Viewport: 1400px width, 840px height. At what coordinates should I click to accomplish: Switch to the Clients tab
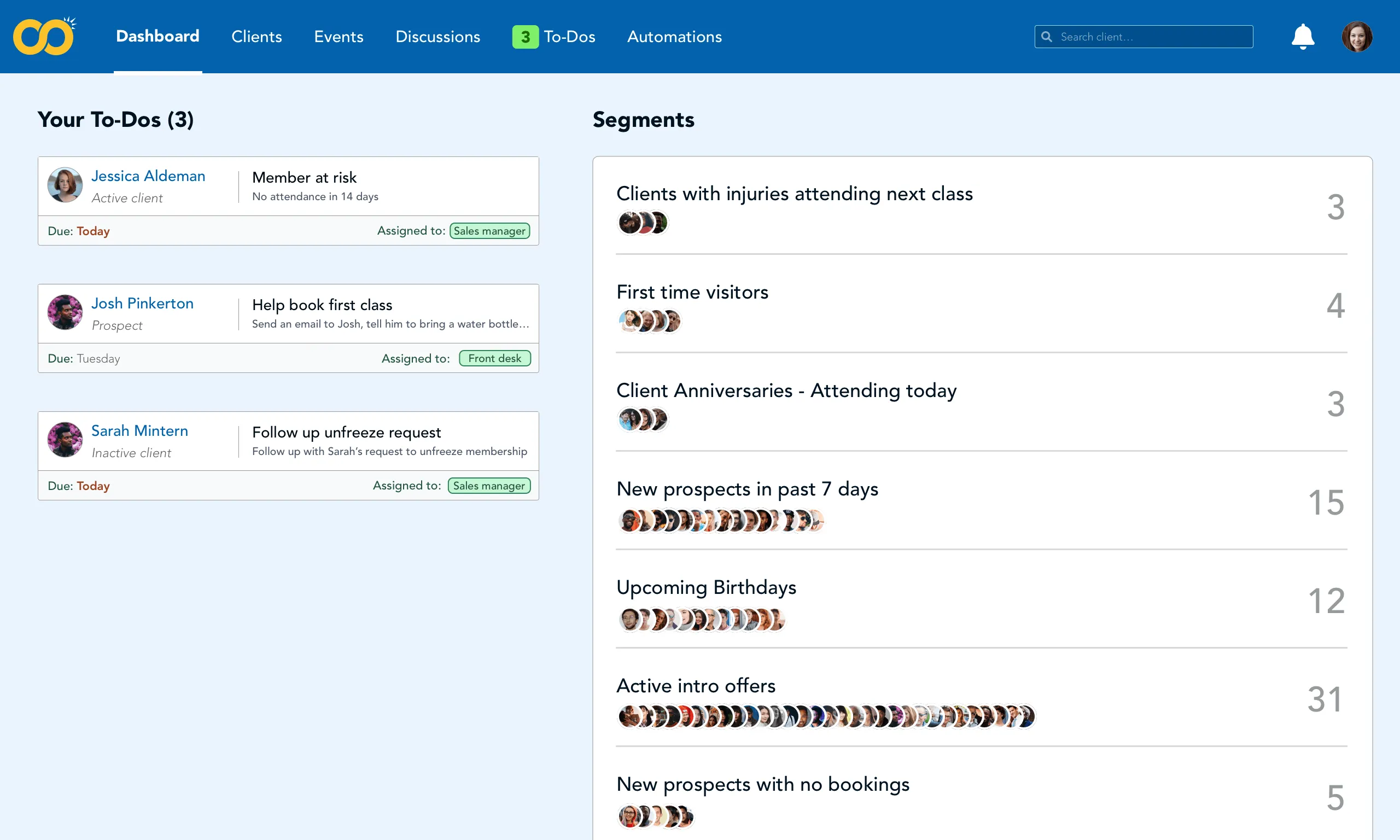pyautogui.click(x=256, y=37)
